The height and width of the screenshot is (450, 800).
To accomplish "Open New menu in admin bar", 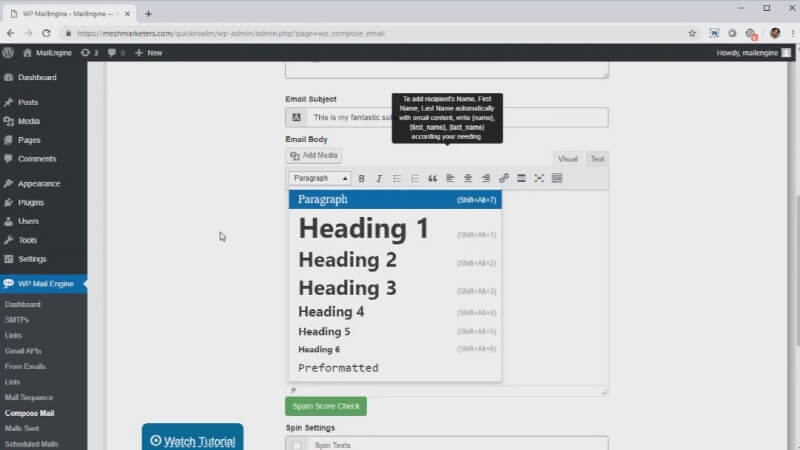I will (148, 53).
